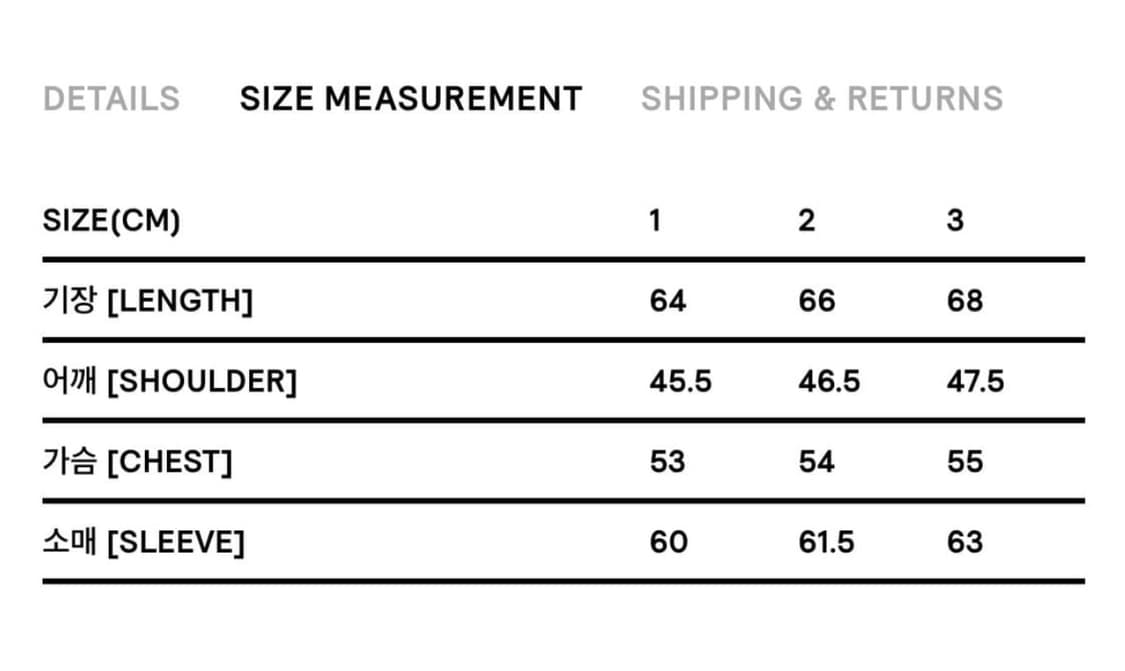Image resolution: width=1125 pixels, height=671 pixels.
Task: Click size column header 1
Action: (x=655, y=221)
